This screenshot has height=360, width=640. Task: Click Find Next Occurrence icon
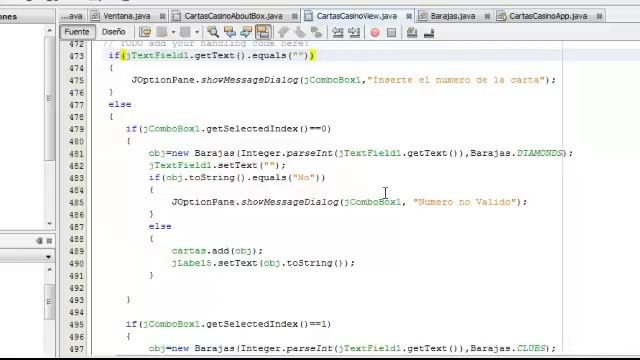coord(246,32)
